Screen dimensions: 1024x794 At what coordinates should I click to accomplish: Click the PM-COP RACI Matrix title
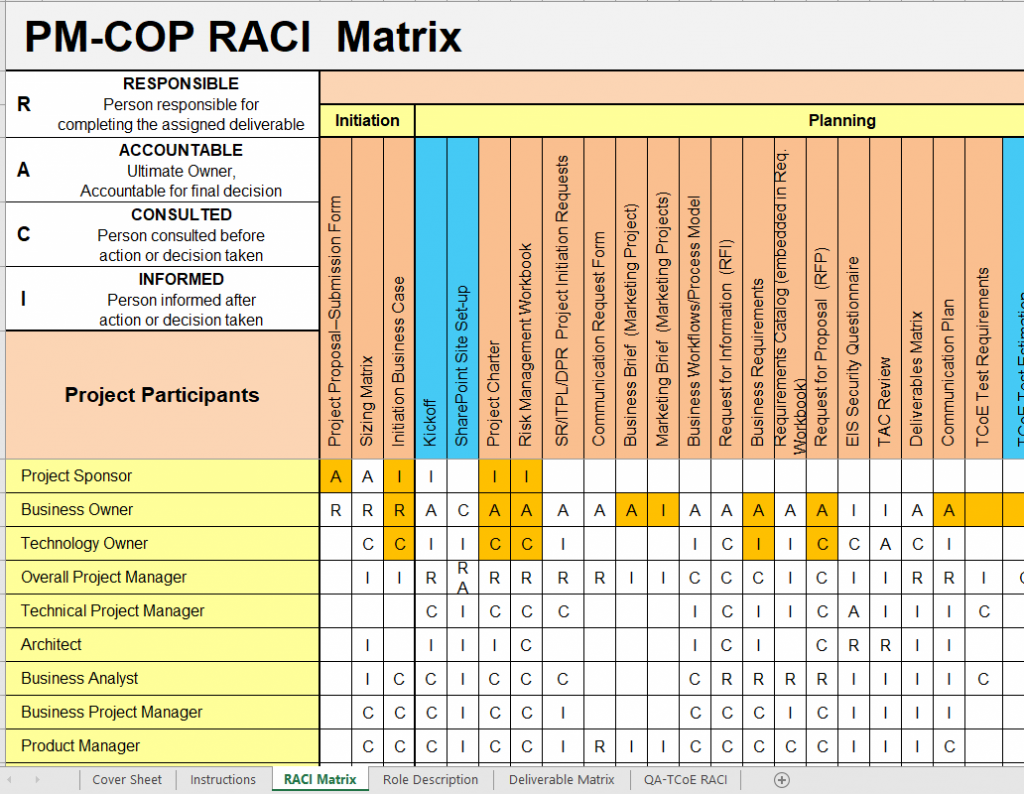tap(242, 33)
